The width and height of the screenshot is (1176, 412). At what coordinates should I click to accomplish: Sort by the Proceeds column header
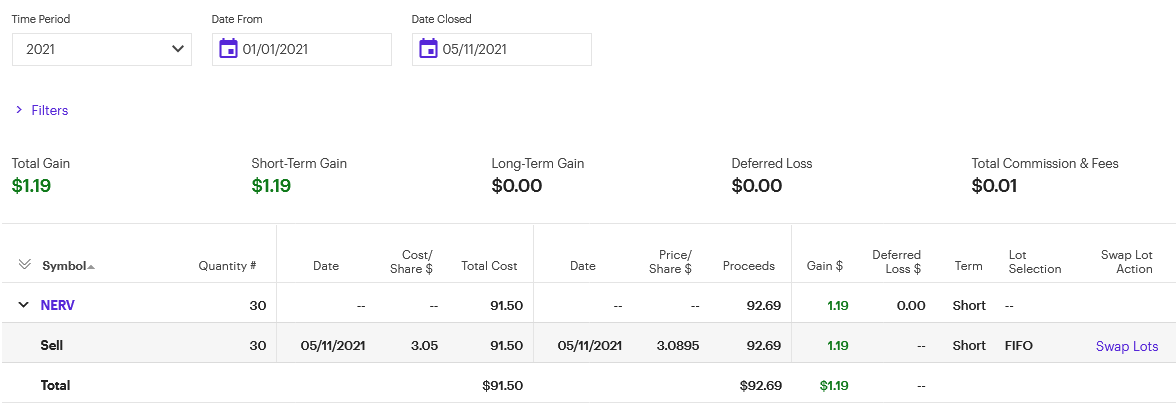(748, 266)
